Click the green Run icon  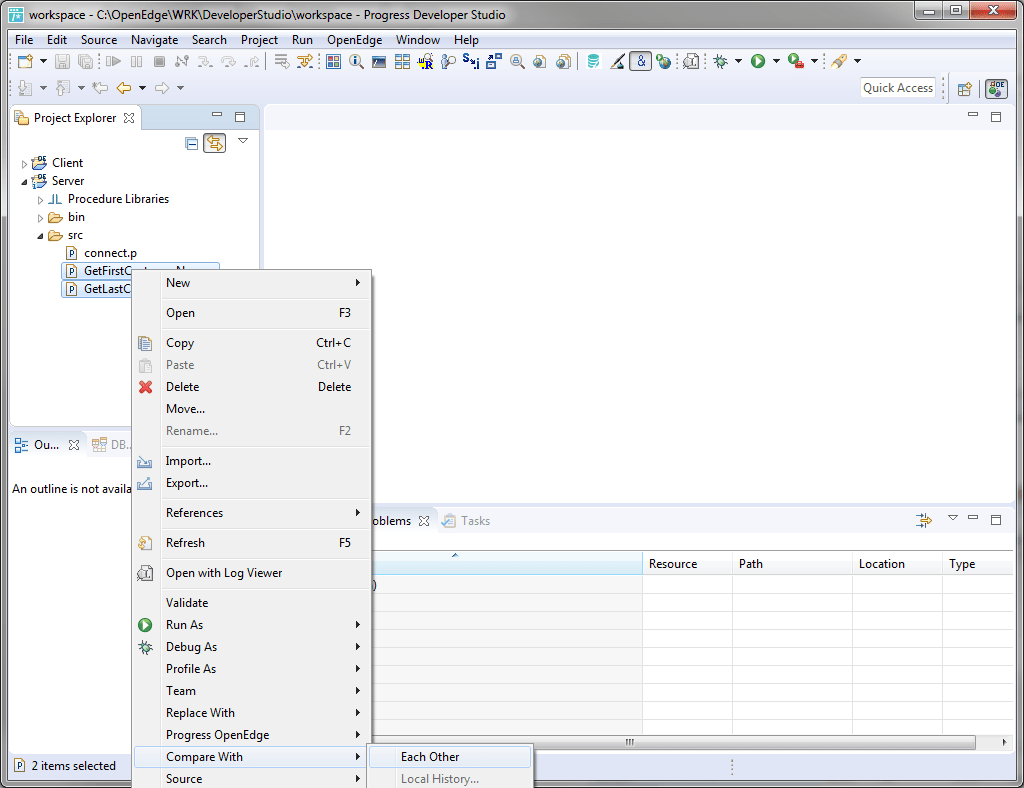758,61
